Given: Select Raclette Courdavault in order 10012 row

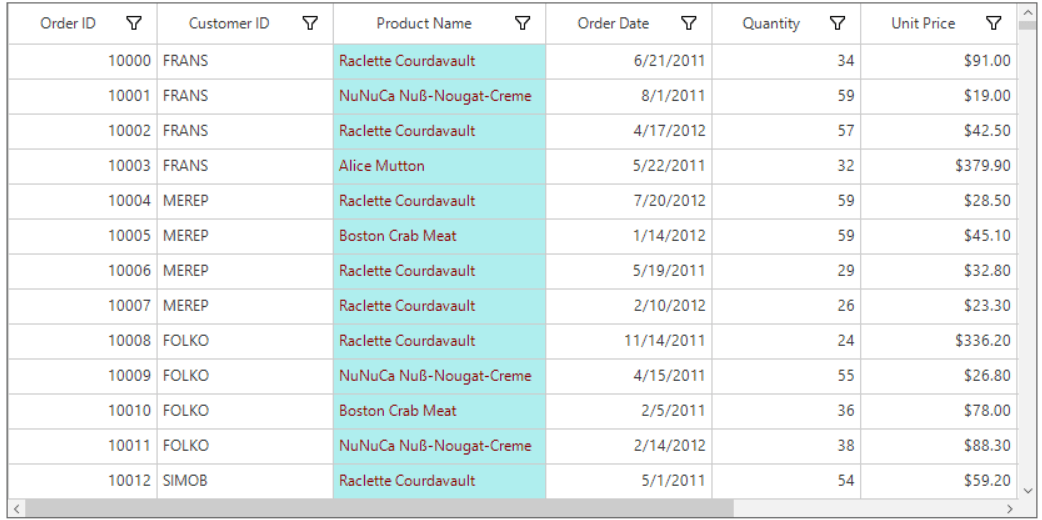Looking at the screenshot, I should point(439,480).
